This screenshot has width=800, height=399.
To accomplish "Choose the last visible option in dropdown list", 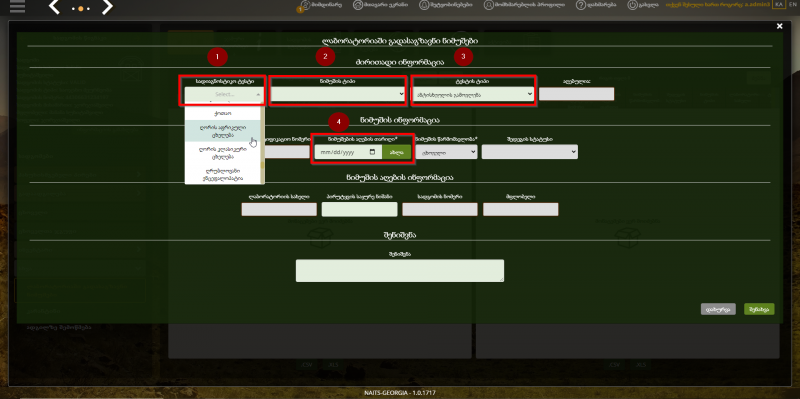I will (x=223, y=174).
